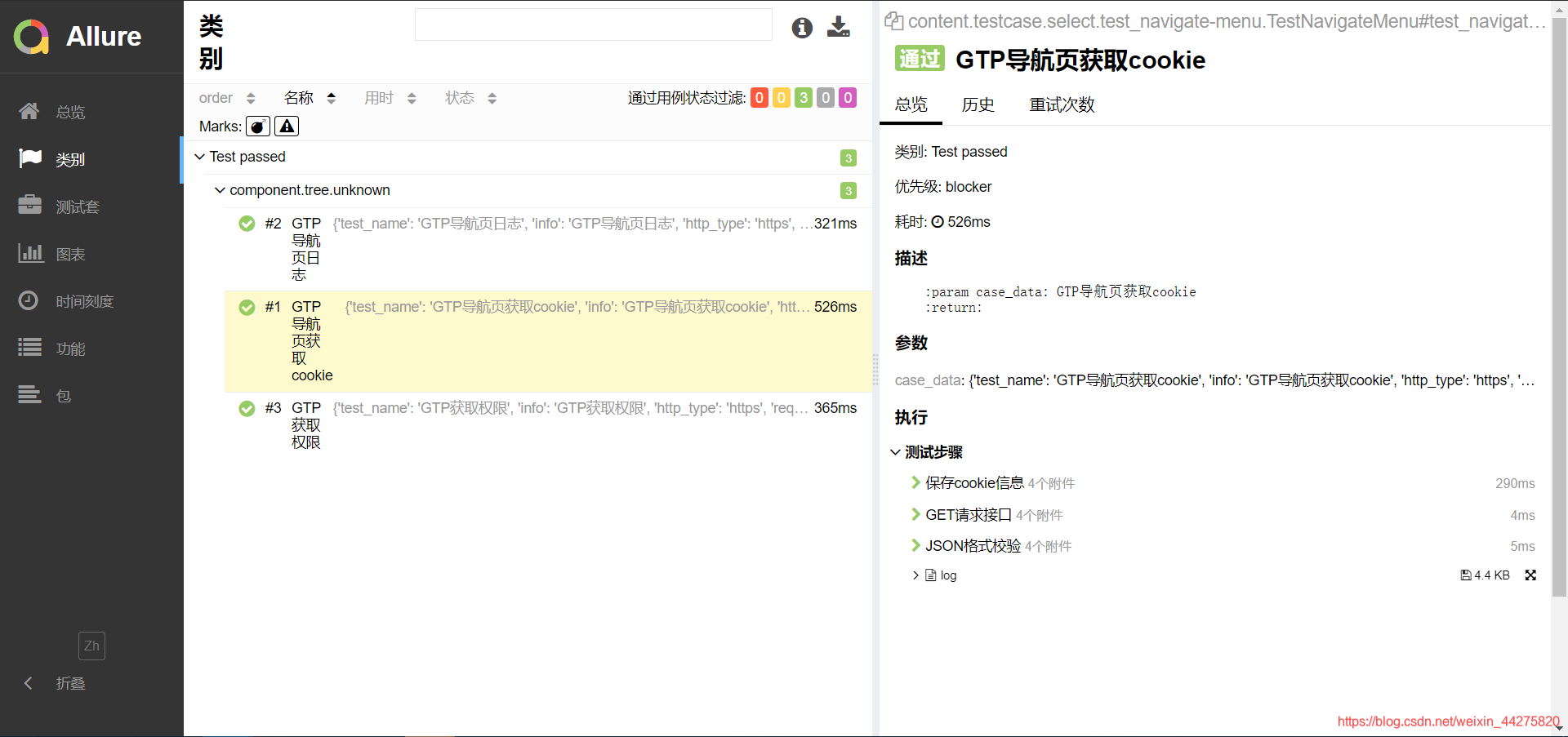Click the Zh language button
Image resolution: width=1568 pixels, height=737 pixels.
91,646
